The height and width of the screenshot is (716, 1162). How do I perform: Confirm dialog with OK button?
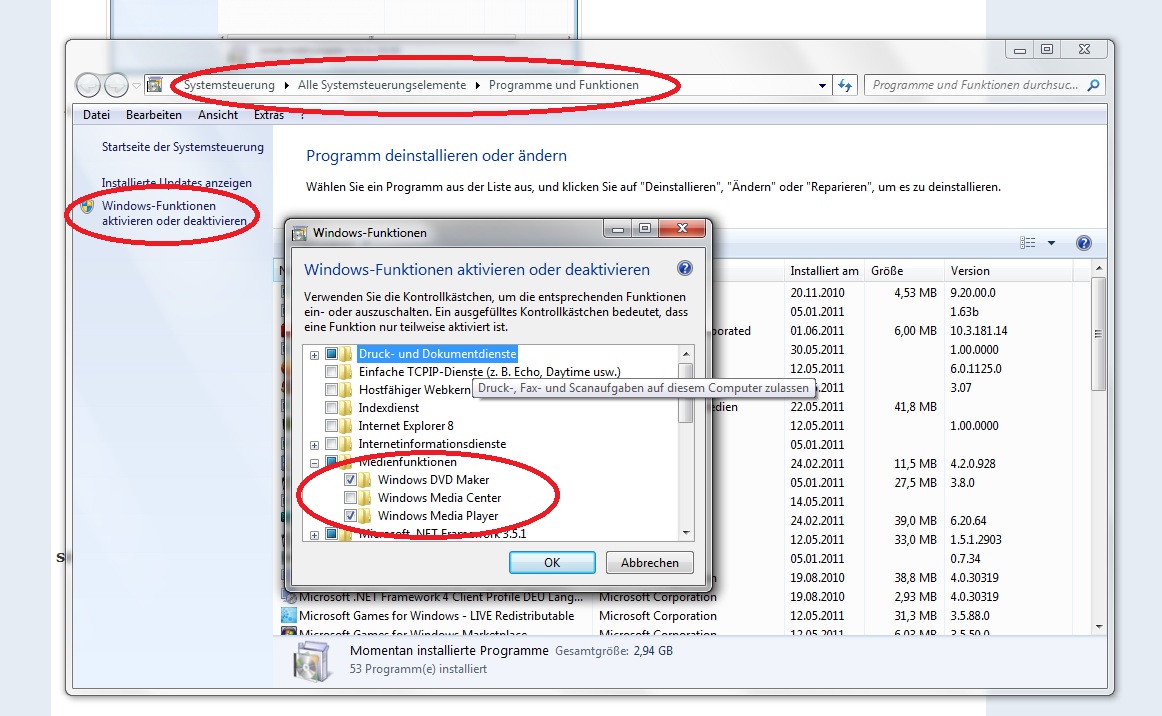(552, 563)
